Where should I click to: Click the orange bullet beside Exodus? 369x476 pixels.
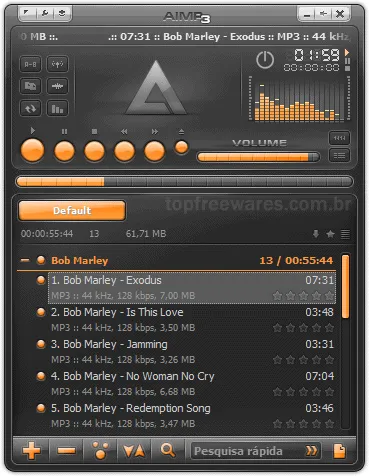click(41, 280)
